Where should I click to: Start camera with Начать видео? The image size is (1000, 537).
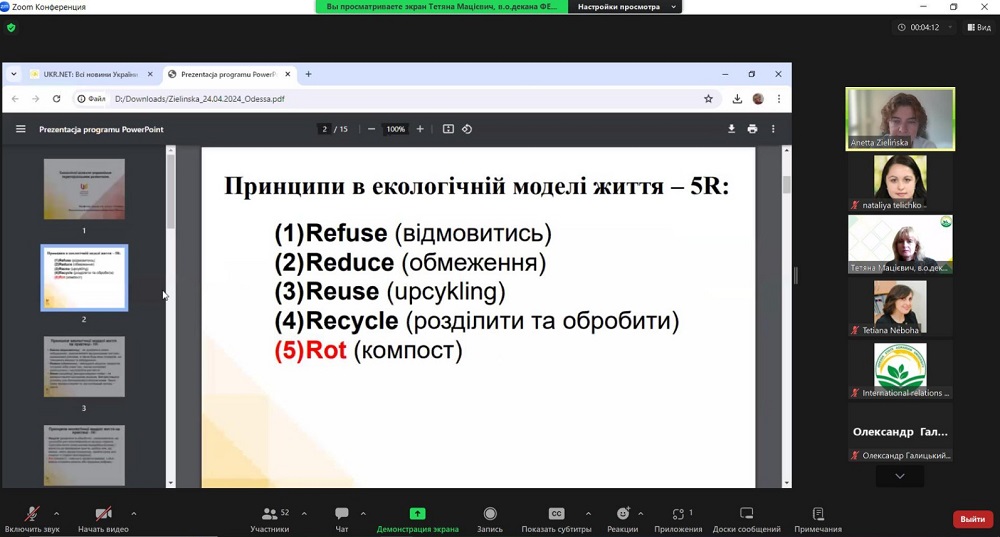(103, 514)
